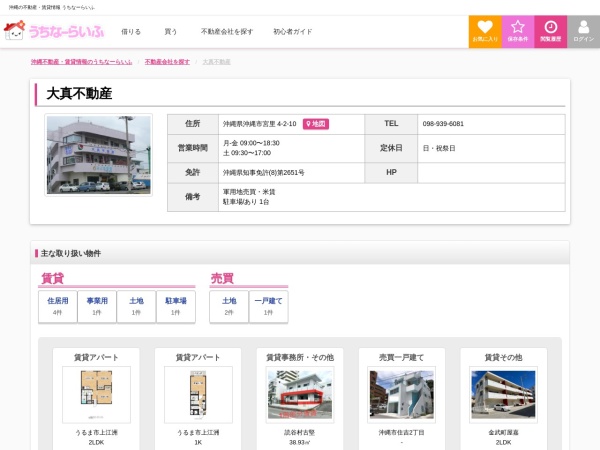Click the phone number 098-939-6081
Viewport: 600px width, 450px height.
tap(443, 124)
